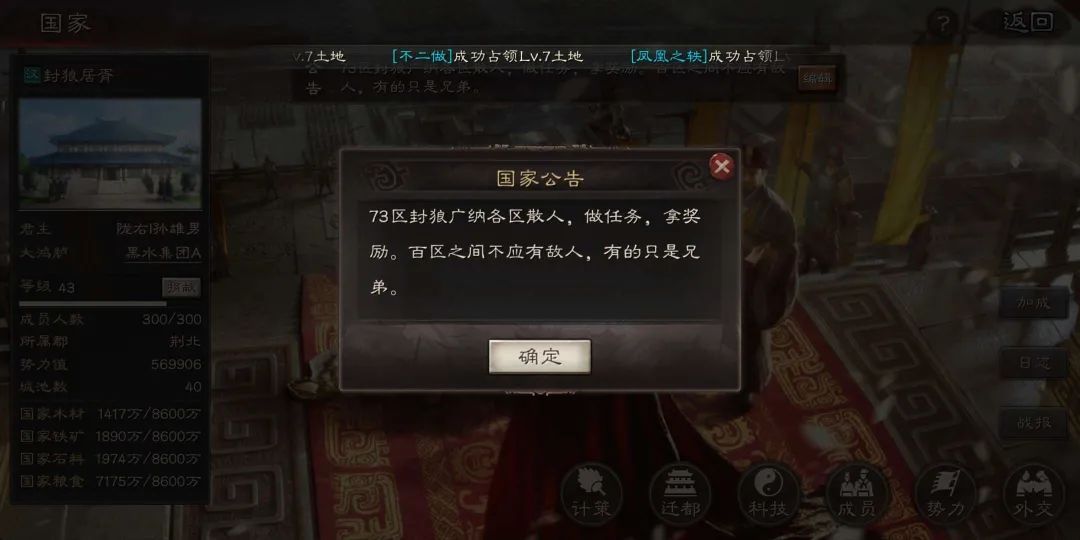Open the 势力 power flag icon
The image size is (1080, 540).
click(945, 494)
